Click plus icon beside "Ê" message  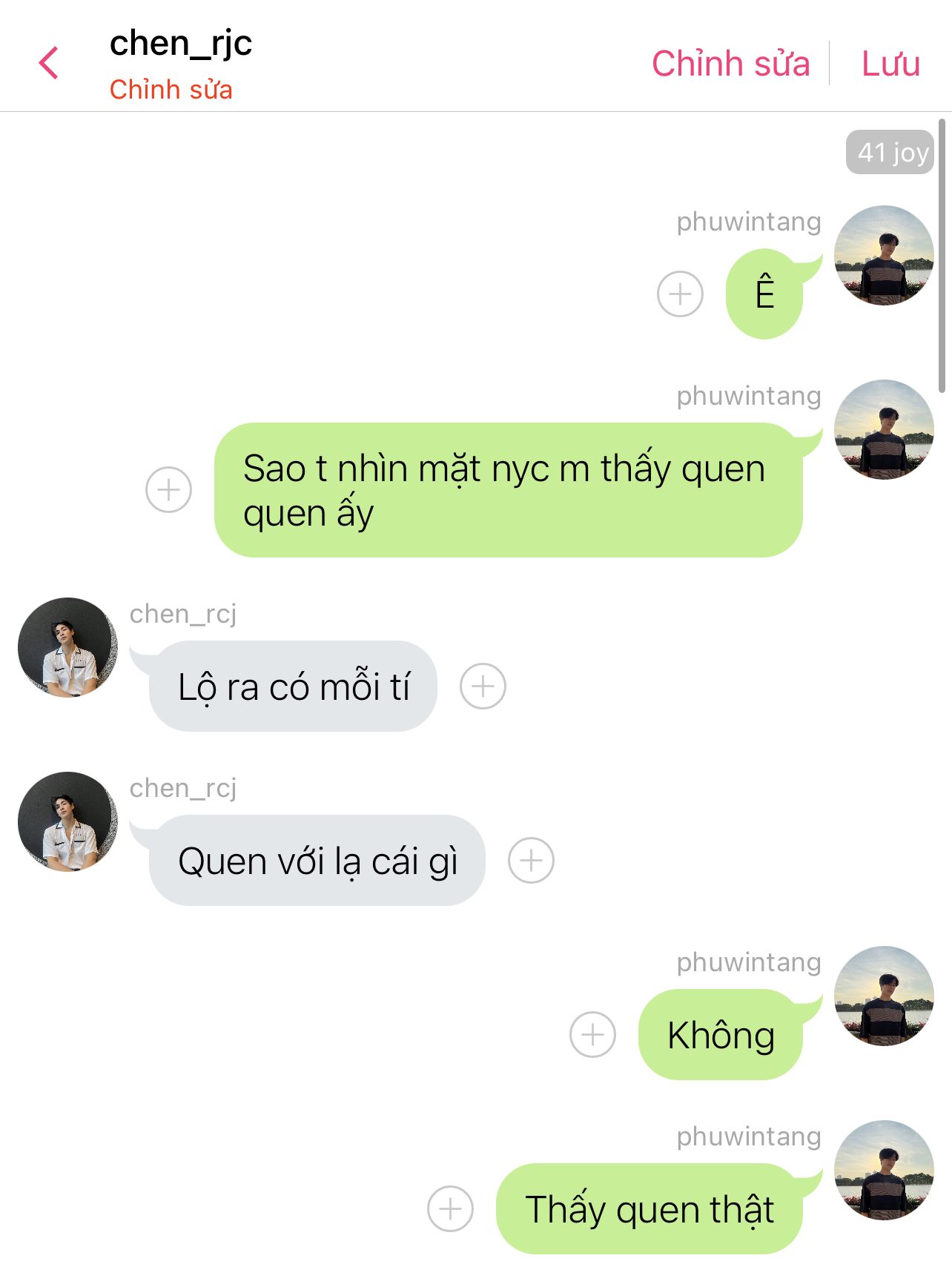point(680,294)
